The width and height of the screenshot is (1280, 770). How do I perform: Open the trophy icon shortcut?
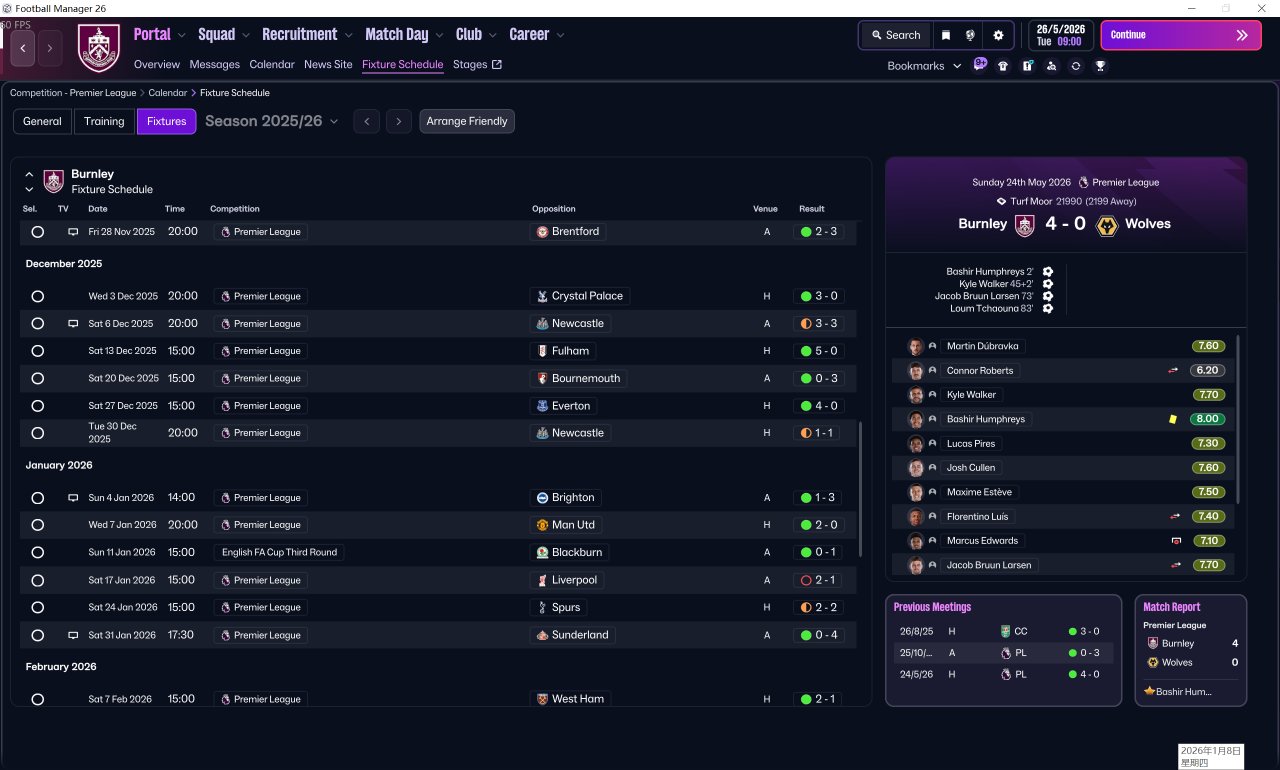(x=1100, y=66)
